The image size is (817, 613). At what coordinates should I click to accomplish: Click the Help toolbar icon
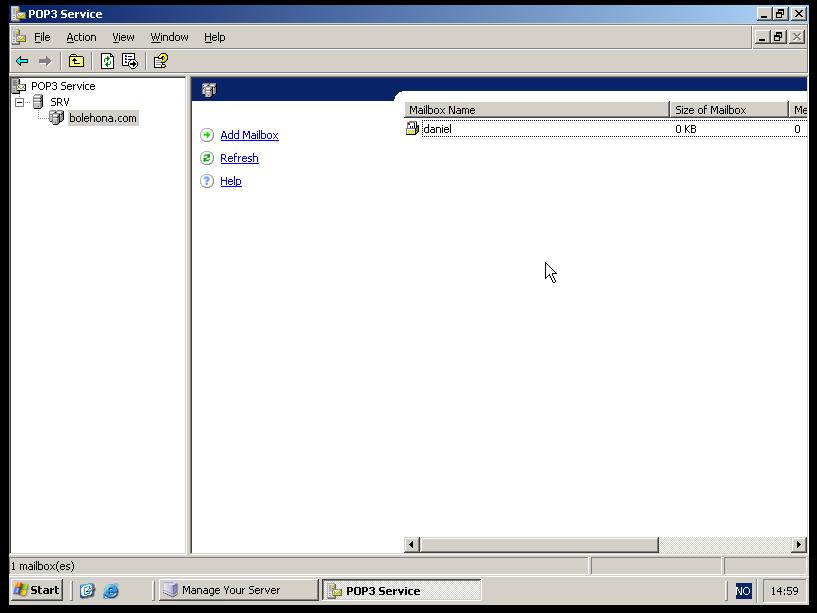click(x=160, y=61)
